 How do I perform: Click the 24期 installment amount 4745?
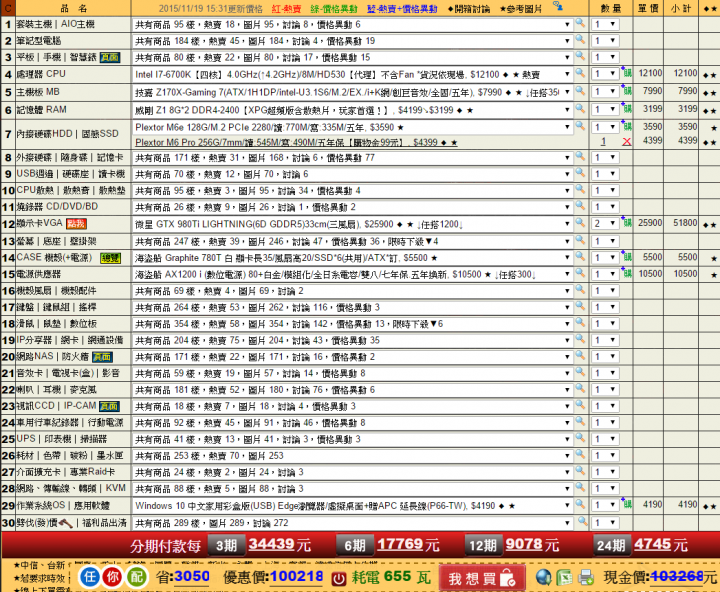point(652,544)
